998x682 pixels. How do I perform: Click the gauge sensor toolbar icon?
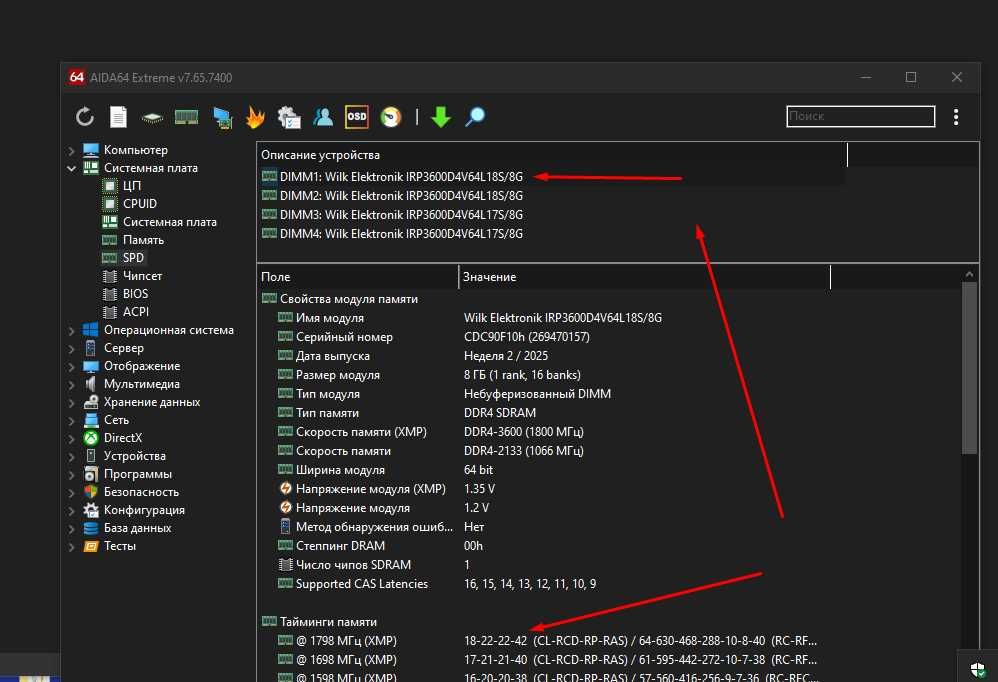coord(391,117)
